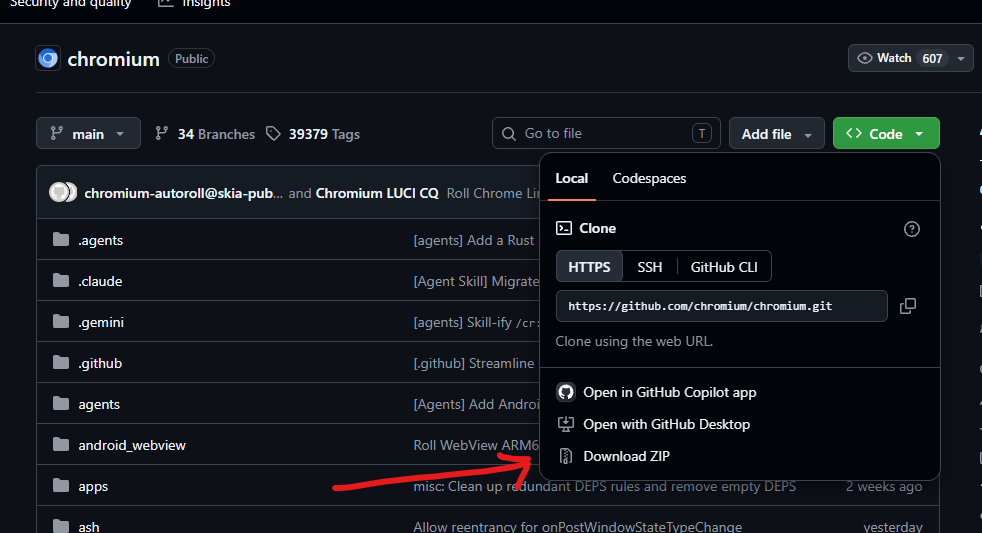Image resolution: width=982 pixels, height=533 pixels.
Task: Click commit message '[.github] Streamline'
Action: [474, 363]
